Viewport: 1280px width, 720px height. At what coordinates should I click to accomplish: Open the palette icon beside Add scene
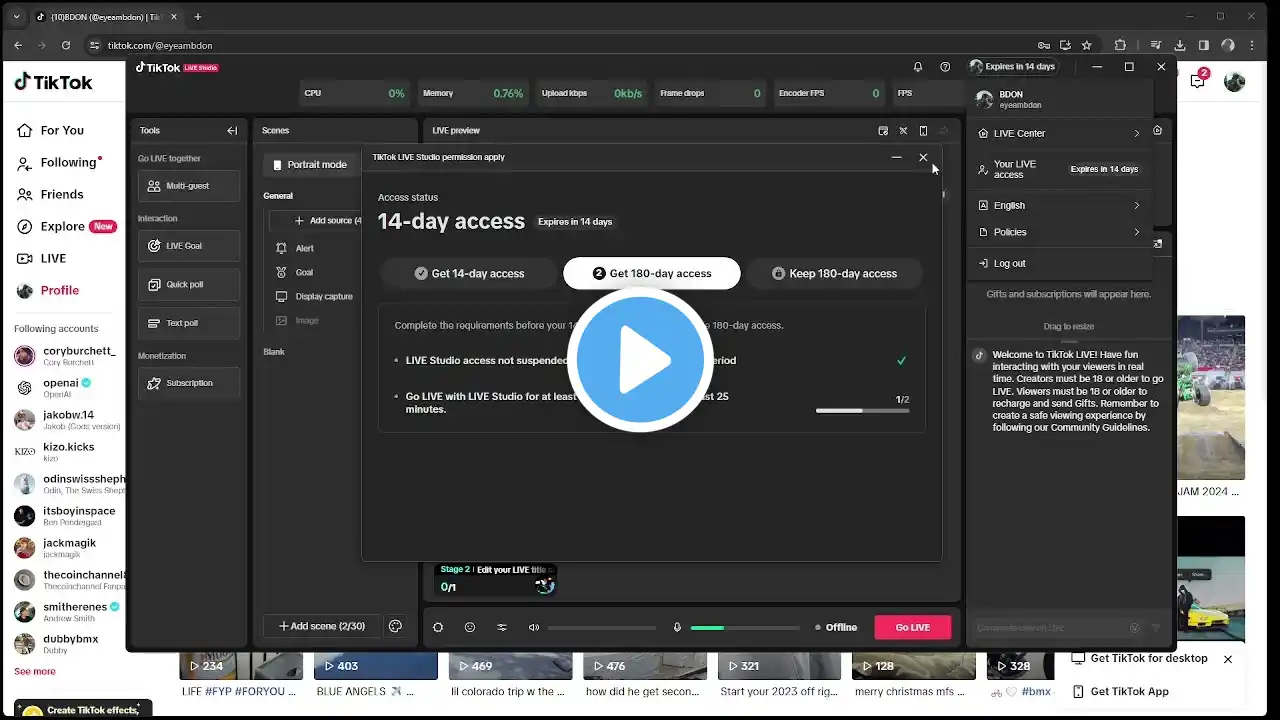point(395,626)
